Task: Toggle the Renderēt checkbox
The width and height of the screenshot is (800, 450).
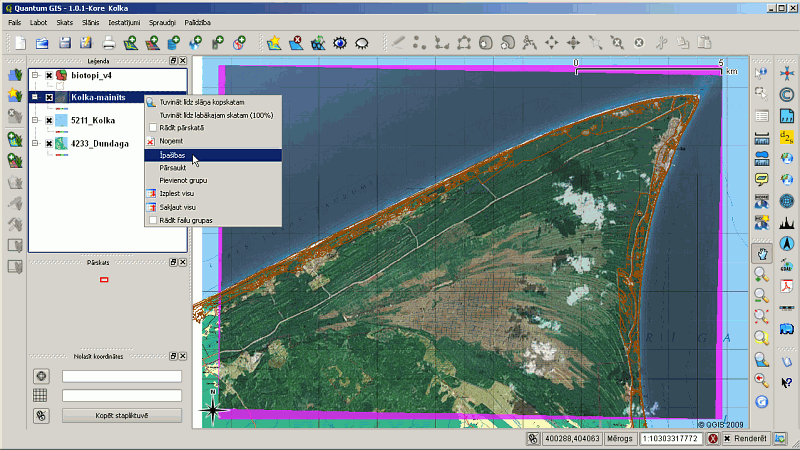Action: pos(727,438)
